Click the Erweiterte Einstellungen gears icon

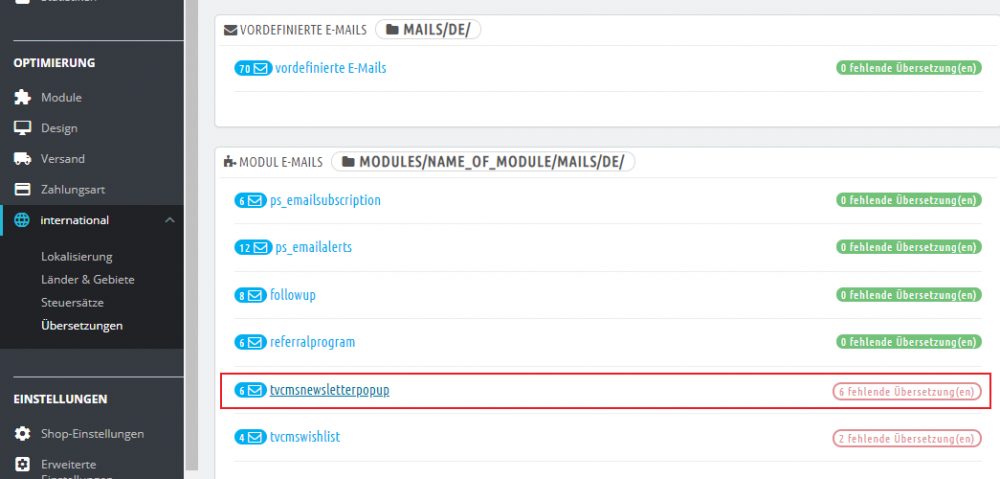tap(22, 465)
